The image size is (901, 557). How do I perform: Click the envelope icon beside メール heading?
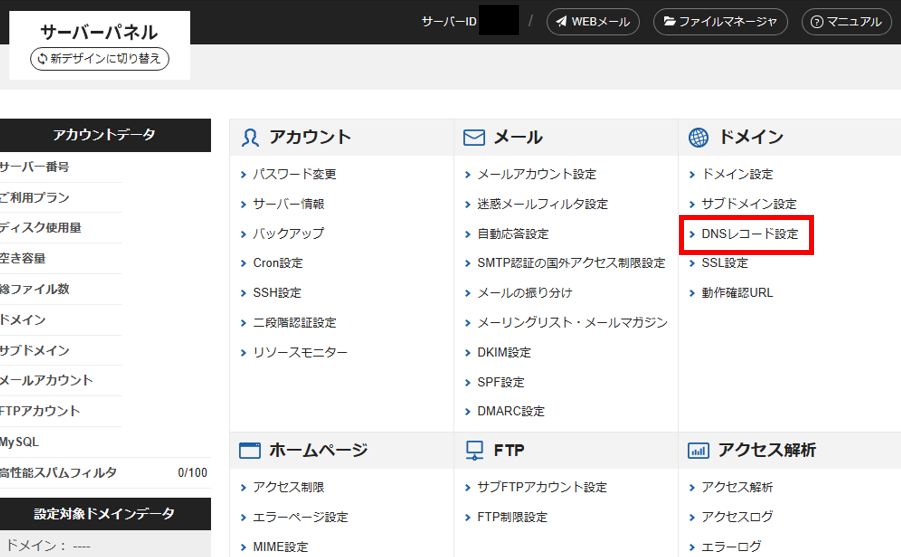(474, 138)
